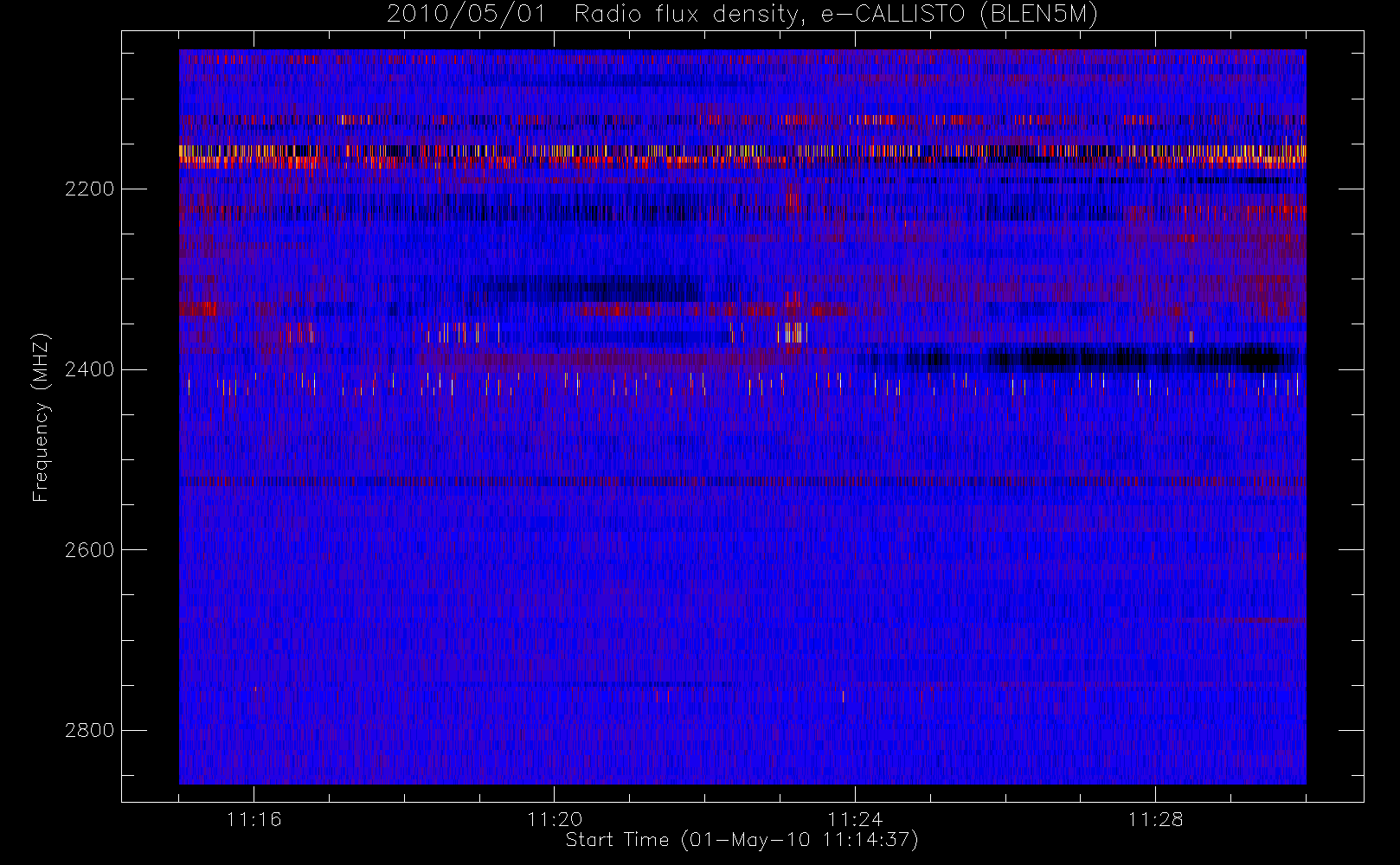Click the 2600 frequency tick label
Screen dimensions: 1400x865
click(89, 550)
